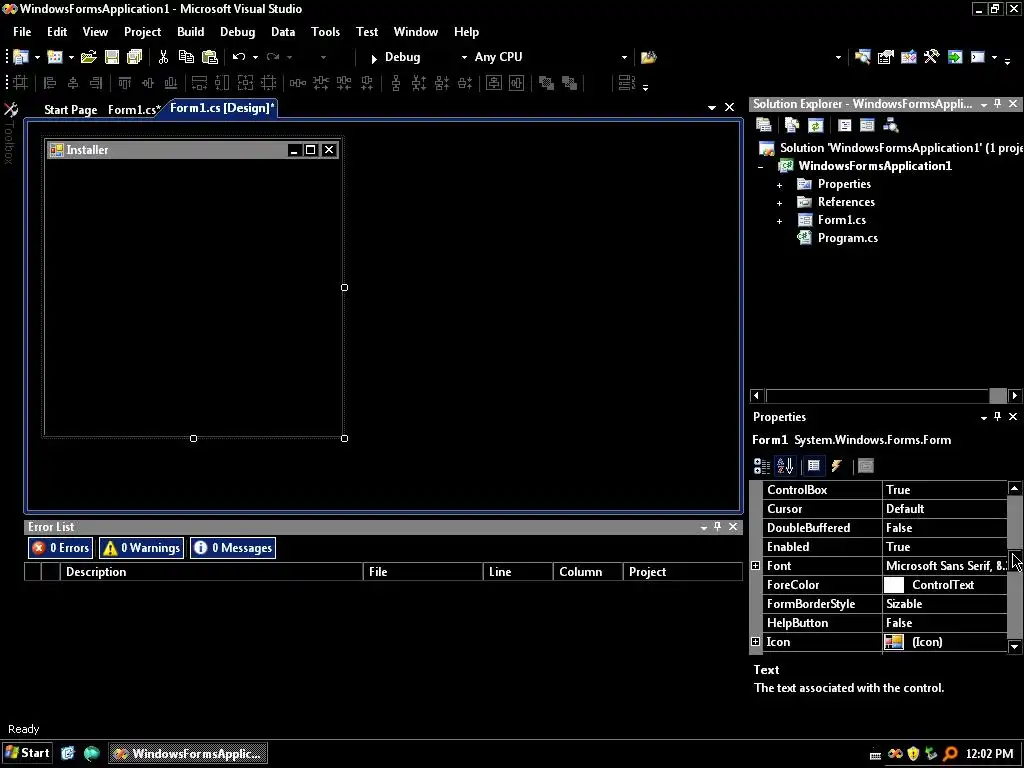1024x768 pixels.
Task: Open the active documents list dropdown arrow
Action: click(712, 108)
